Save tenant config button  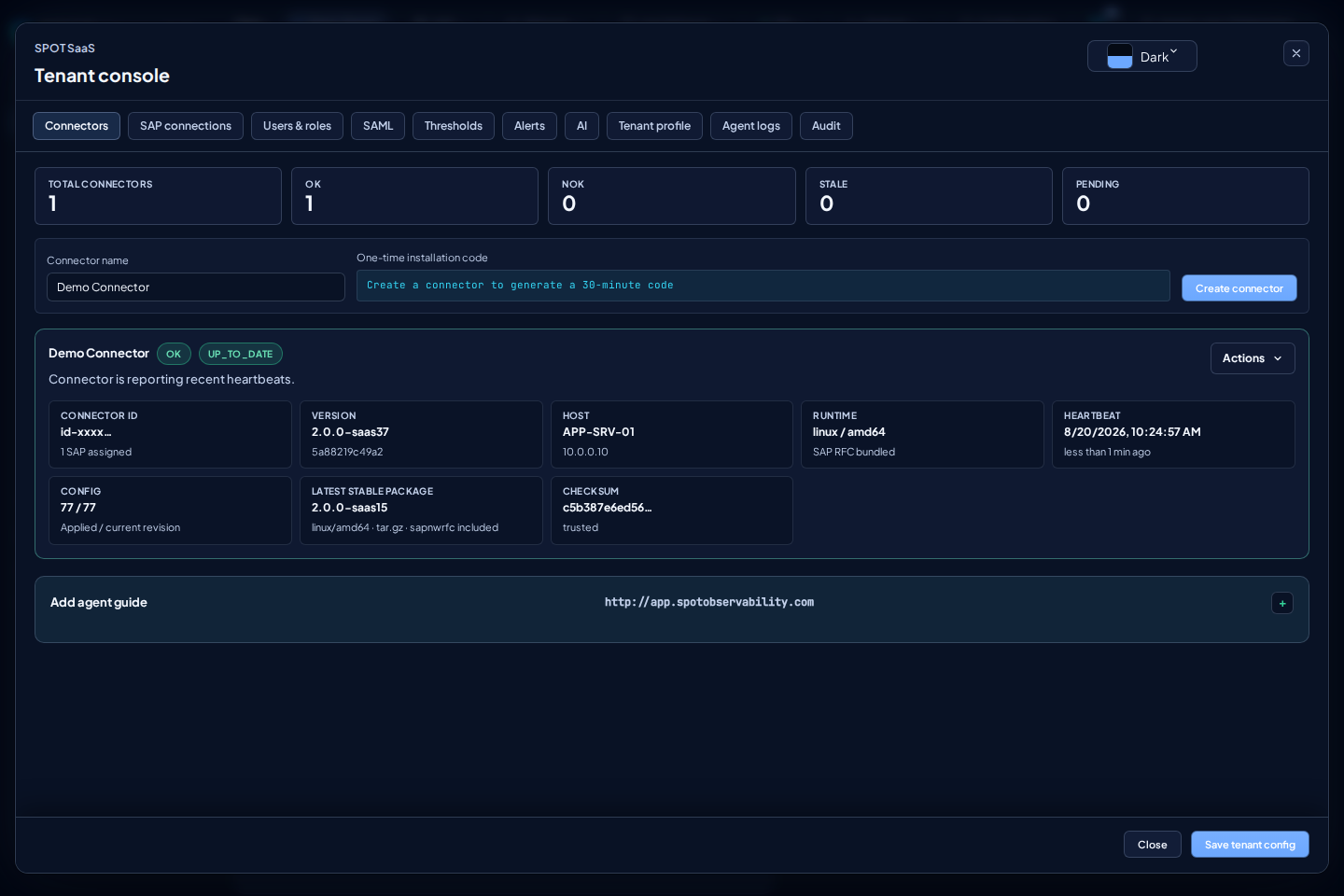coord(1250,845)
